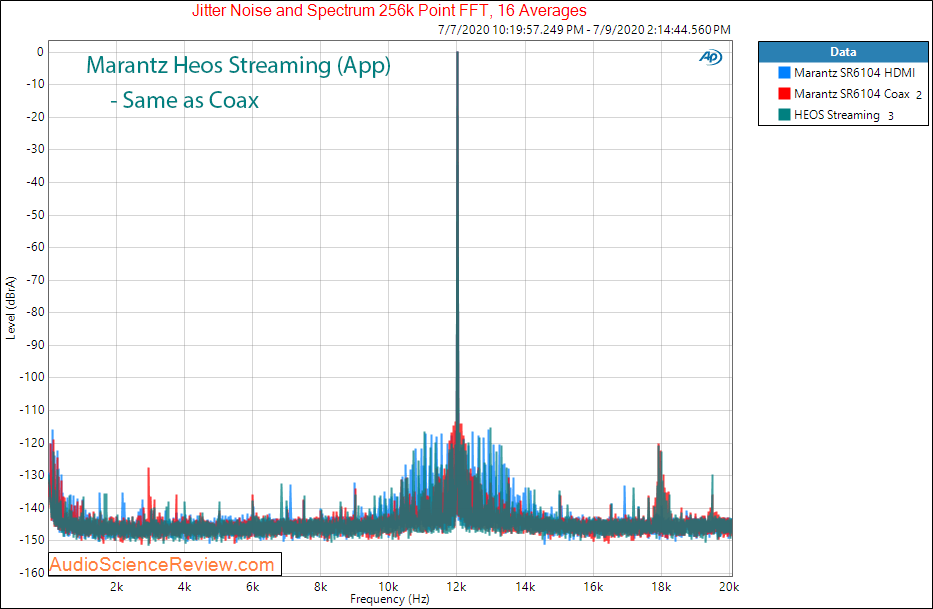Screen dimensions: 933x609
Task: Click the Marantz SR6104 Coax legend entry
Action: 851,93
